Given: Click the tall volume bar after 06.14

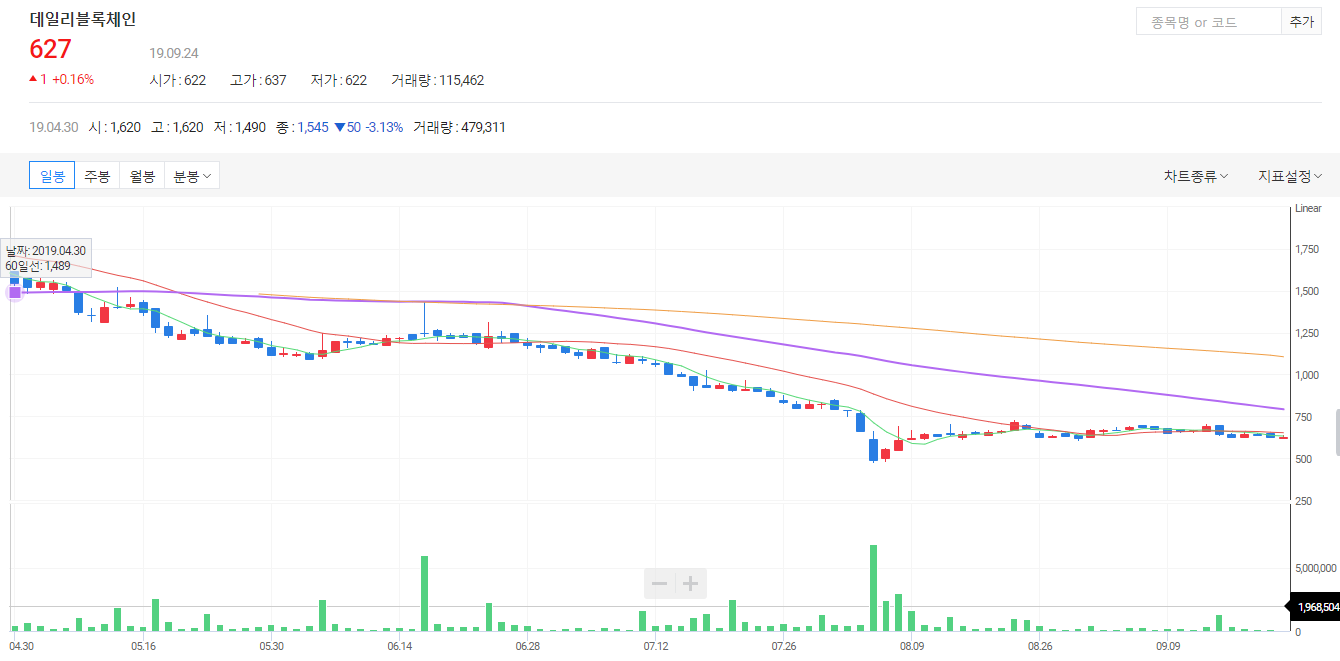Looking at the screenshot, I should (424, 593).
